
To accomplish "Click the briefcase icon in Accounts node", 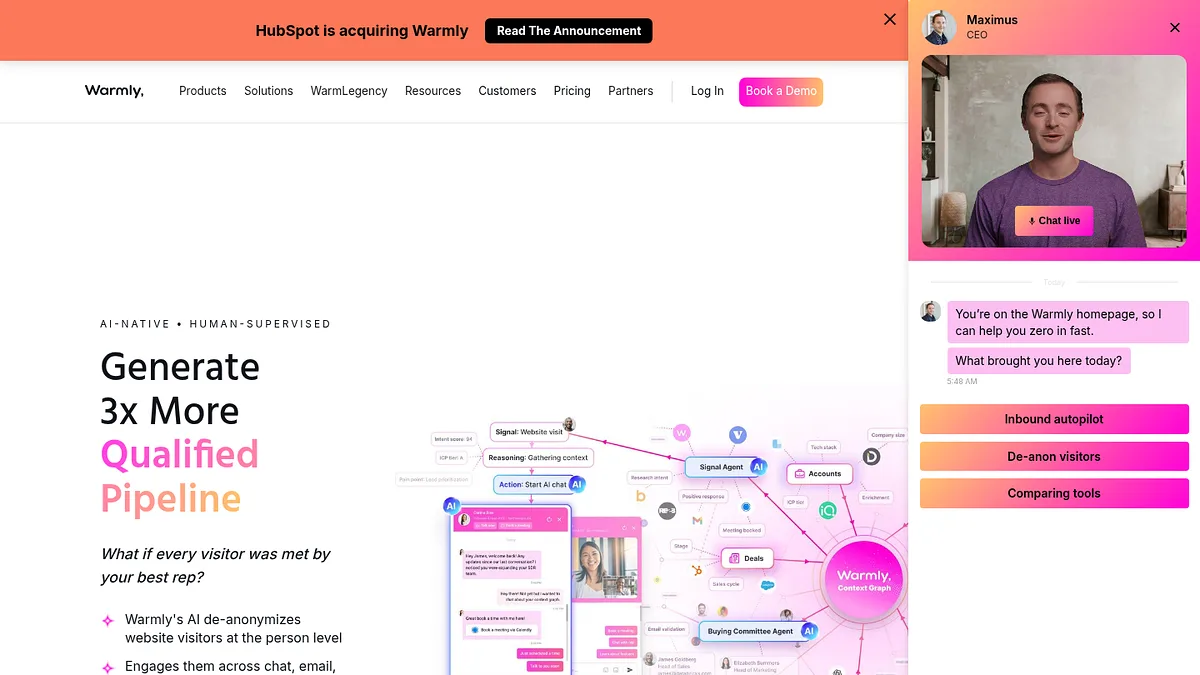I will [800, 474].
